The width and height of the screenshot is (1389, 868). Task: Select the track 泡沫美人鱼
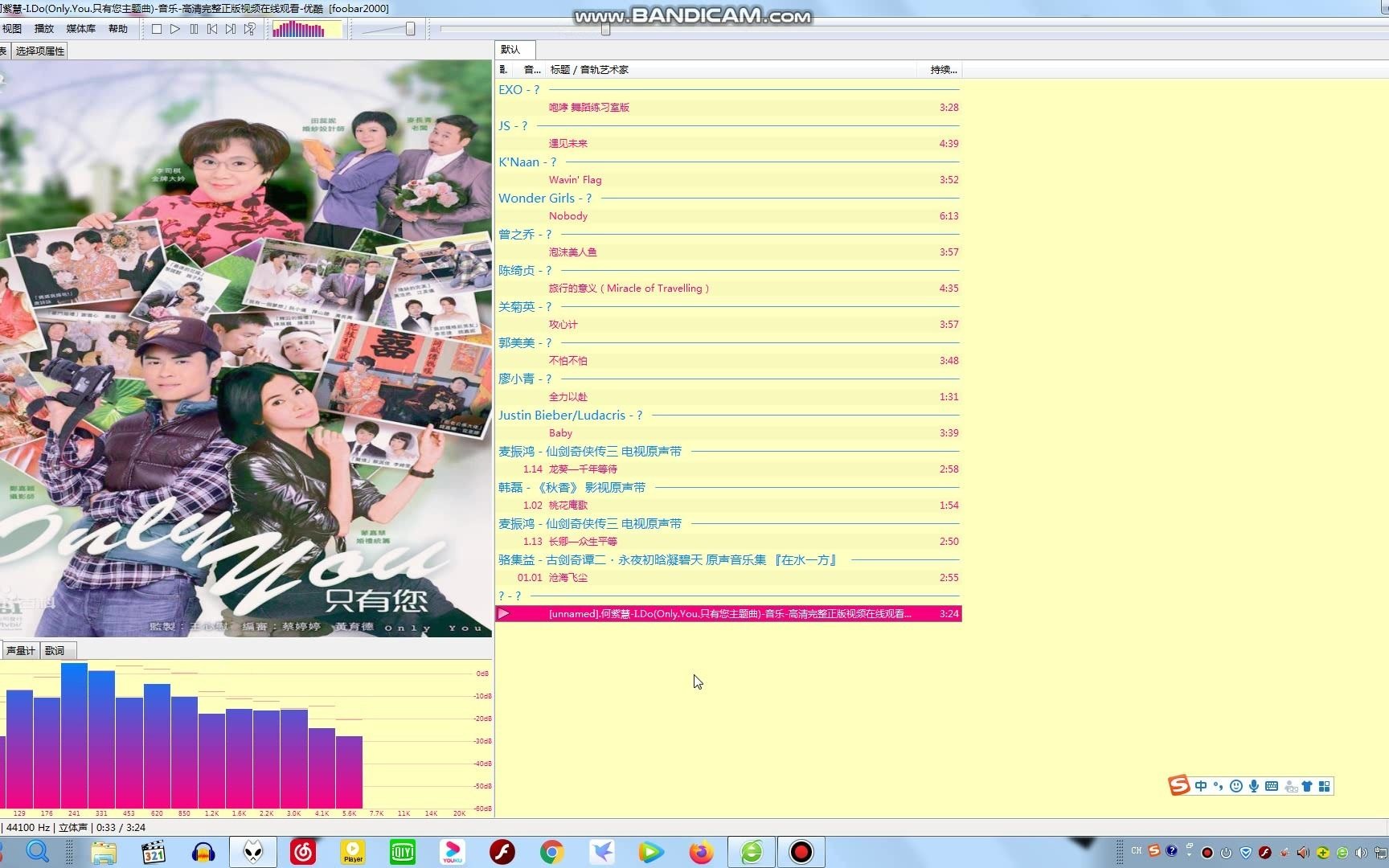coord(728,252)
